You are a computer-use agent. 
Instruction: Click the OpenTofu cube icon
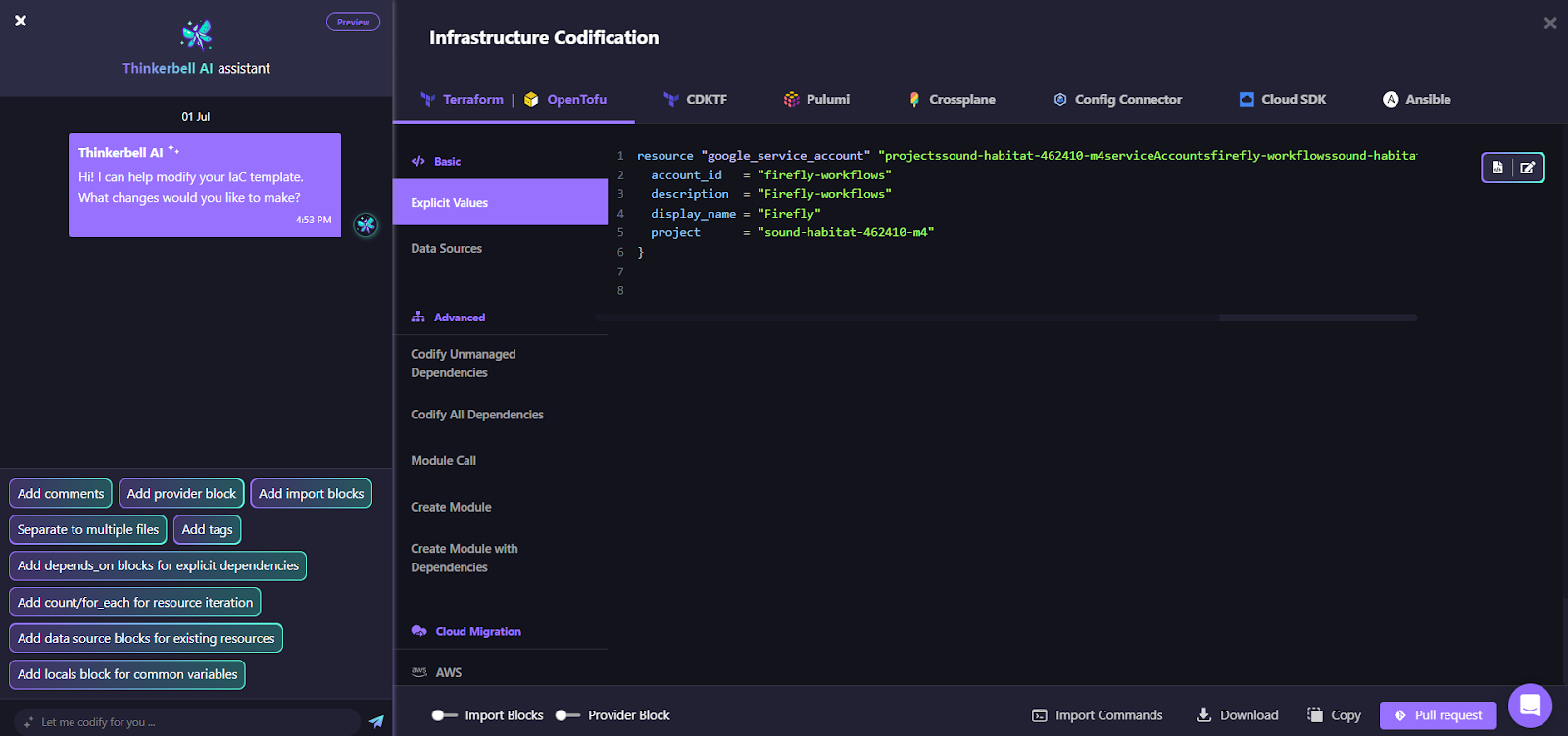coord(531,99)
